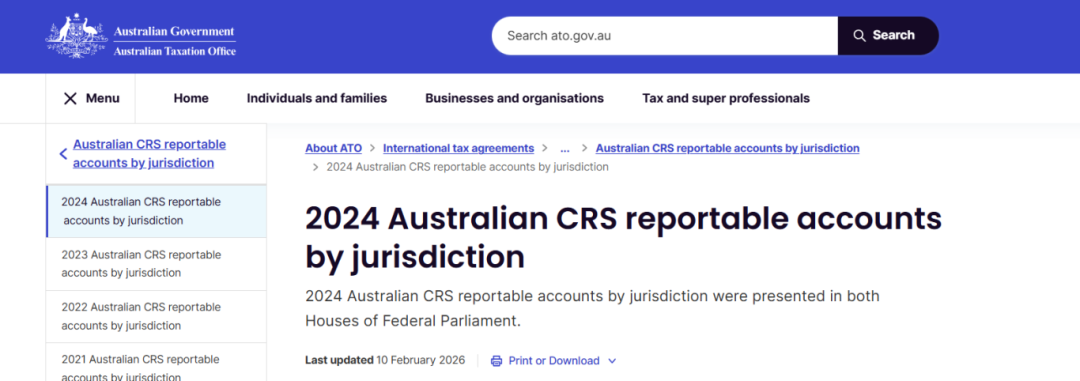Close menu using the X icon
Screen dimensions: 1080x381
(70, 99)
